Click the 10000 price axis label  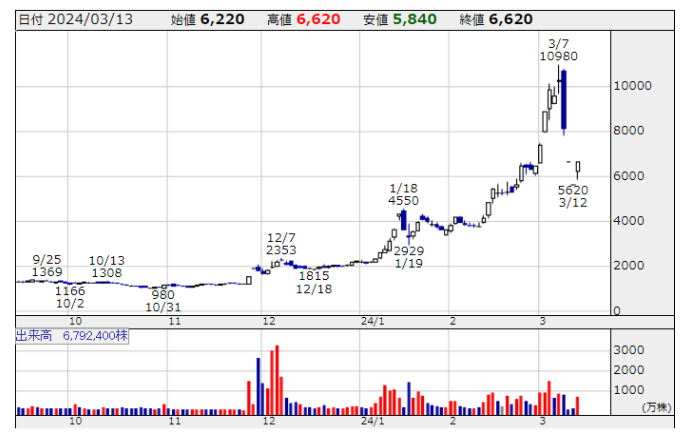click(x=633, y=86)
